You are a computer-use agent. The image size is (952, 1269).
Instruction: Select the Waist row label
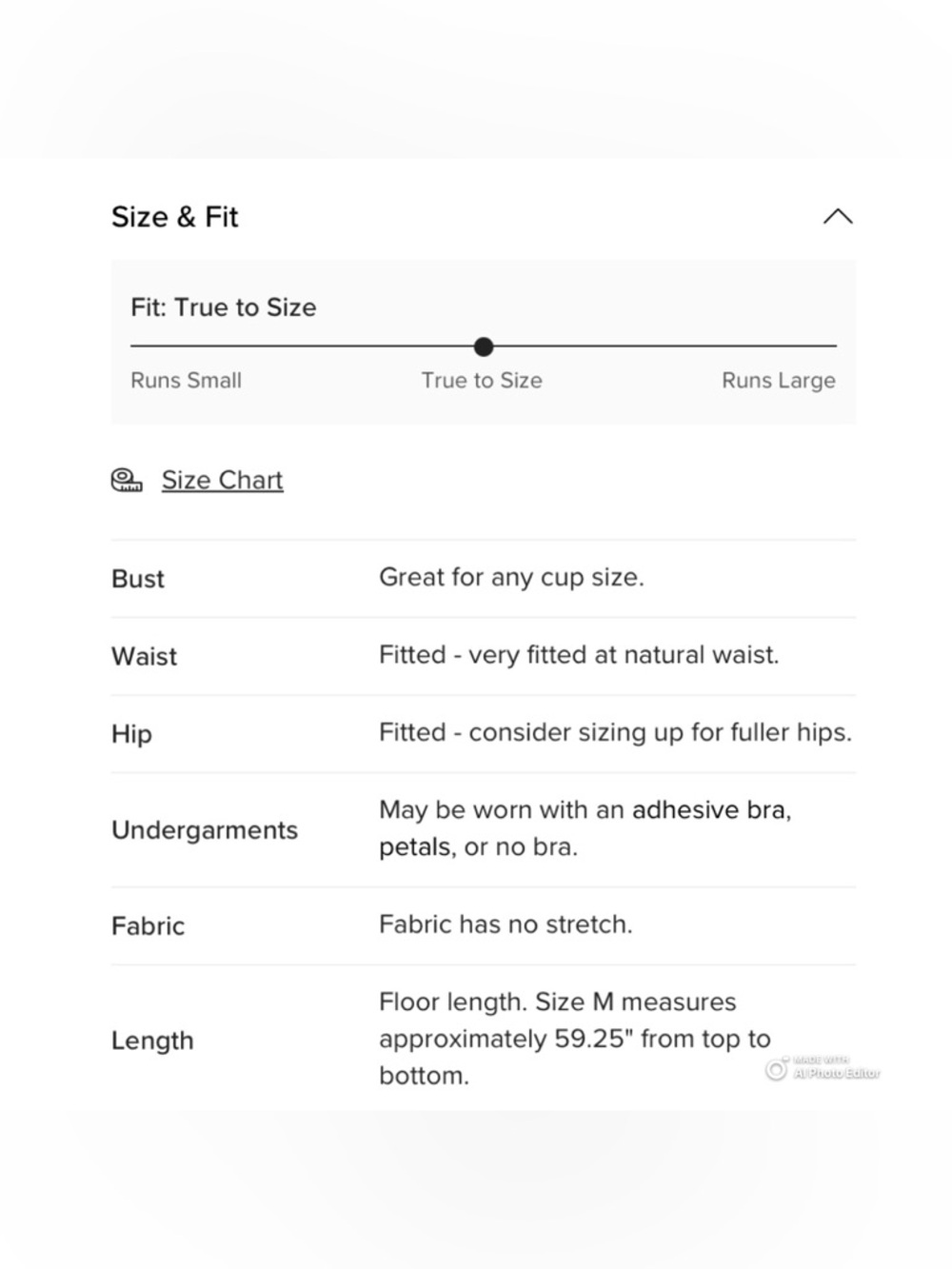pyautogui.click(x=144, y=656)
